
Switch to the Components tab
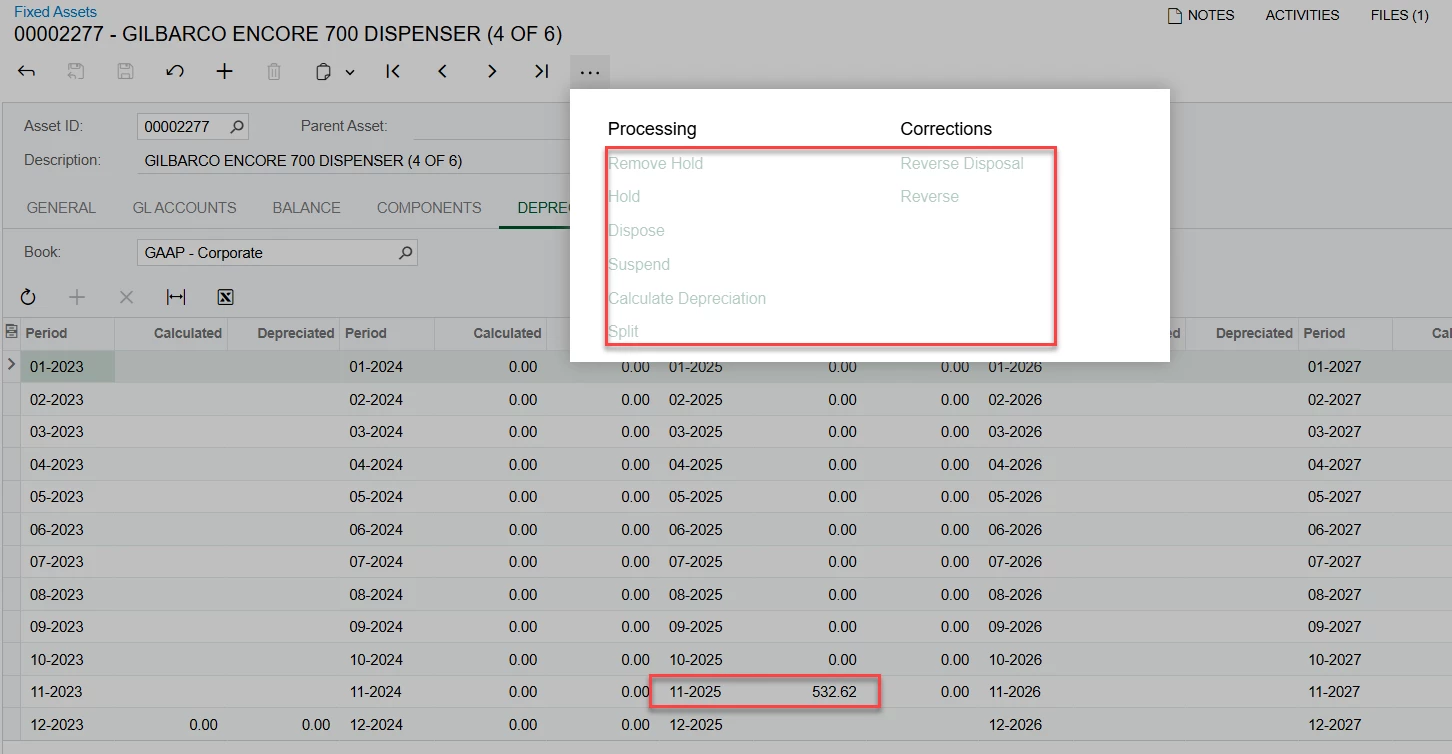pos(429,208)
